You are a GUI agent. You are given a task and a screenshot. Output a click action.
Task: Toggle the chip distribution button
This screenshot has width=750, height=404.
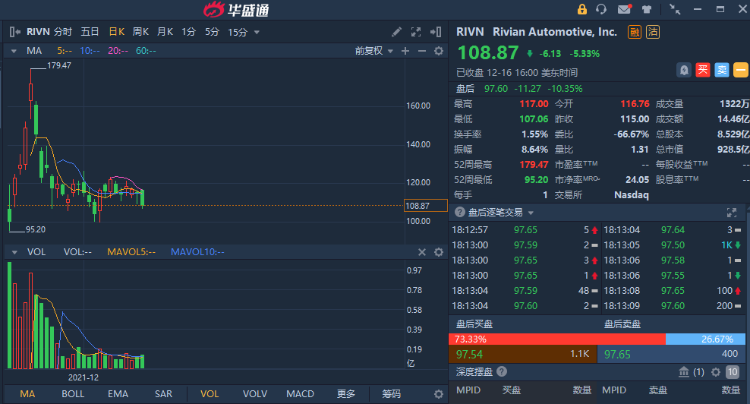tap(391, 394)
